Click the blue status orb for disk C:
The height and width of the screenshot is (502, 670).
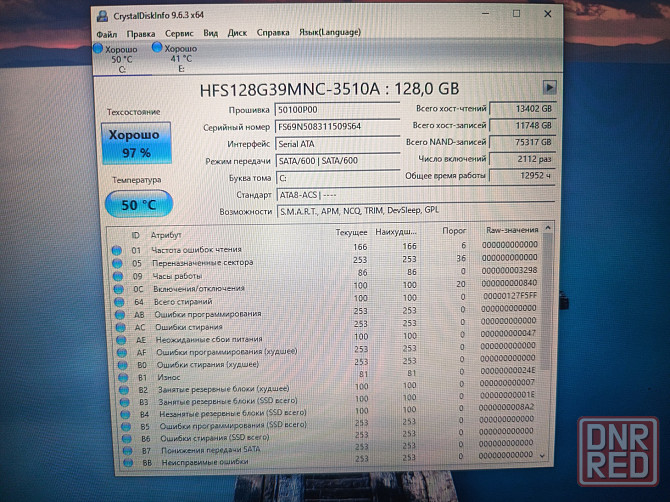pyautogui.click(x=98, y=48)
